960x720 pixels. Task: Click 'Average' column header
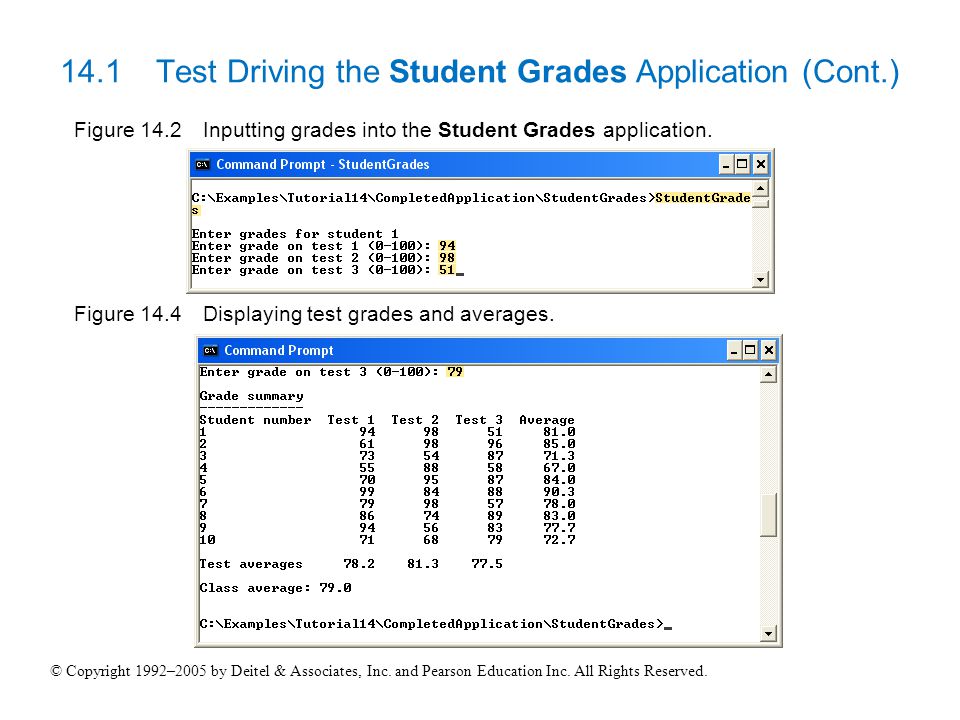pyautogui.click(x=547, y=420)
